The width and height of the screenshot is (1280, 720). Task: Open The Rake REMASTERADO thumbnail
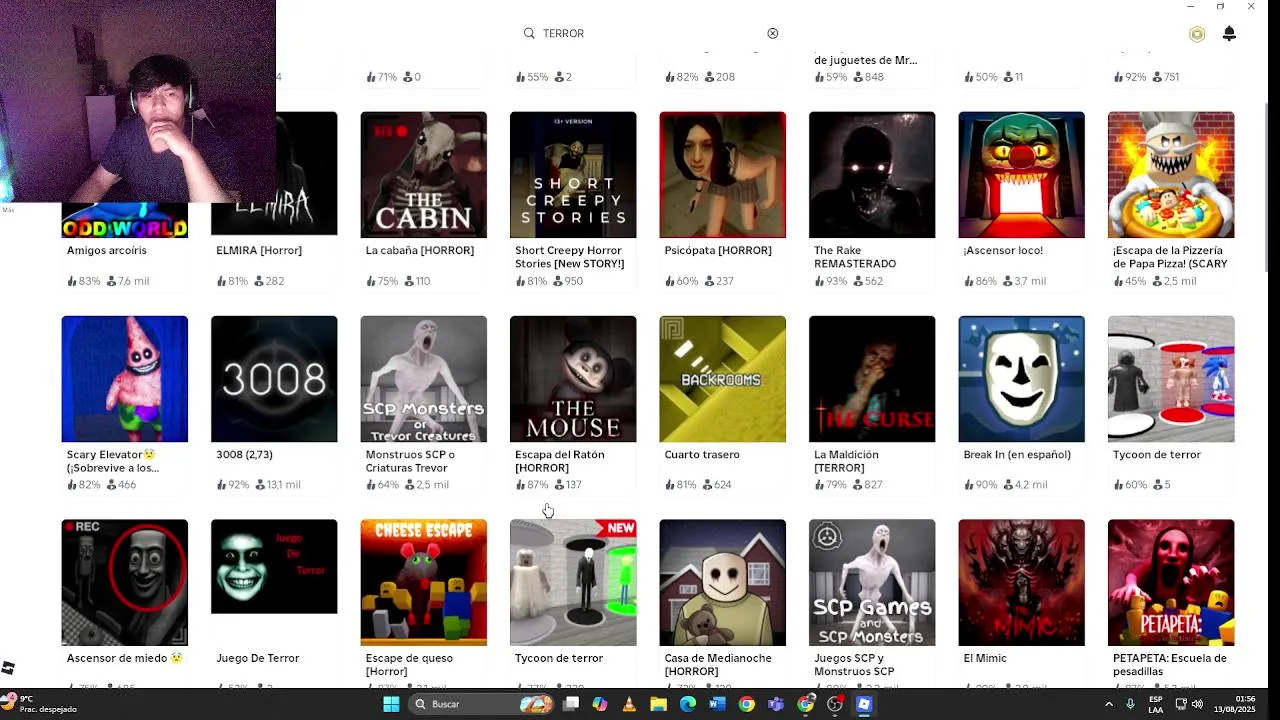click(872, 175)
